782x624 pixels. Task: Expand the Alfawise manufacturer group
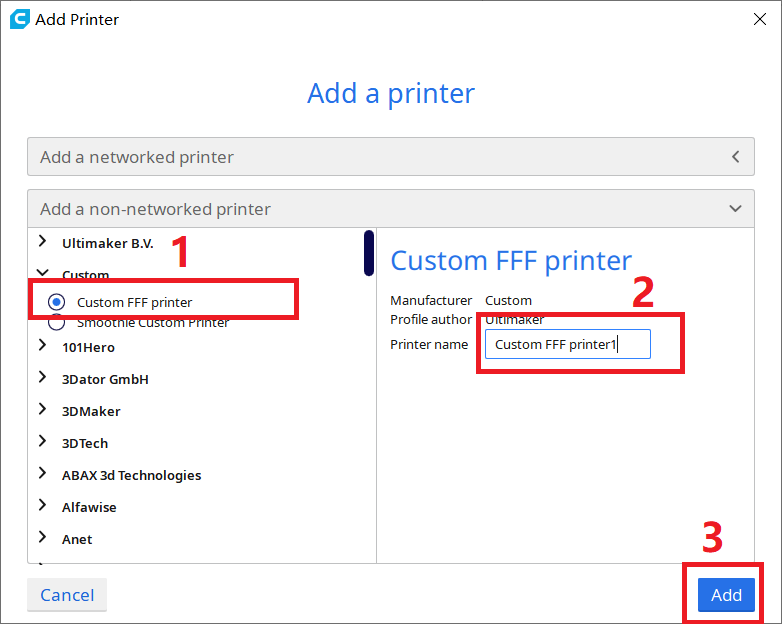43,505
